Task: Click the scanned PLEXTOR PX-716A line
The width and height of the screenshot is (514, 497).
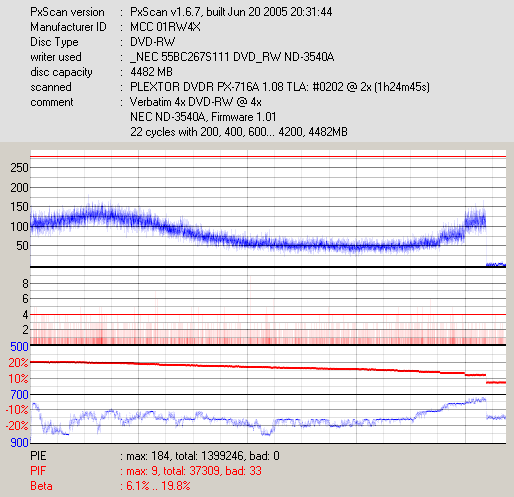Action: (x=280, y=87)
